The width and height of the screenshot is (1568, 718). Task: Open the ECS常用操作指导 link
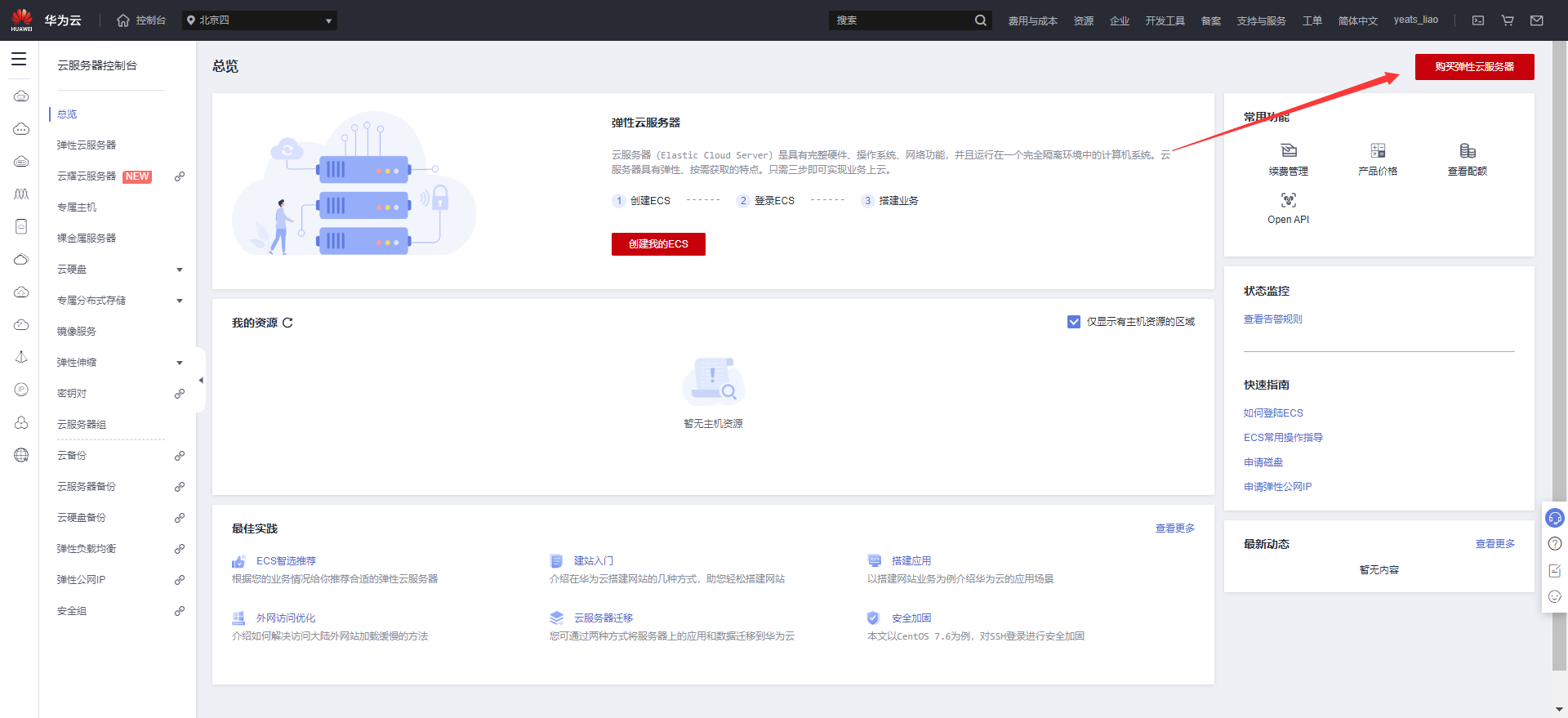click(1283, 438)
